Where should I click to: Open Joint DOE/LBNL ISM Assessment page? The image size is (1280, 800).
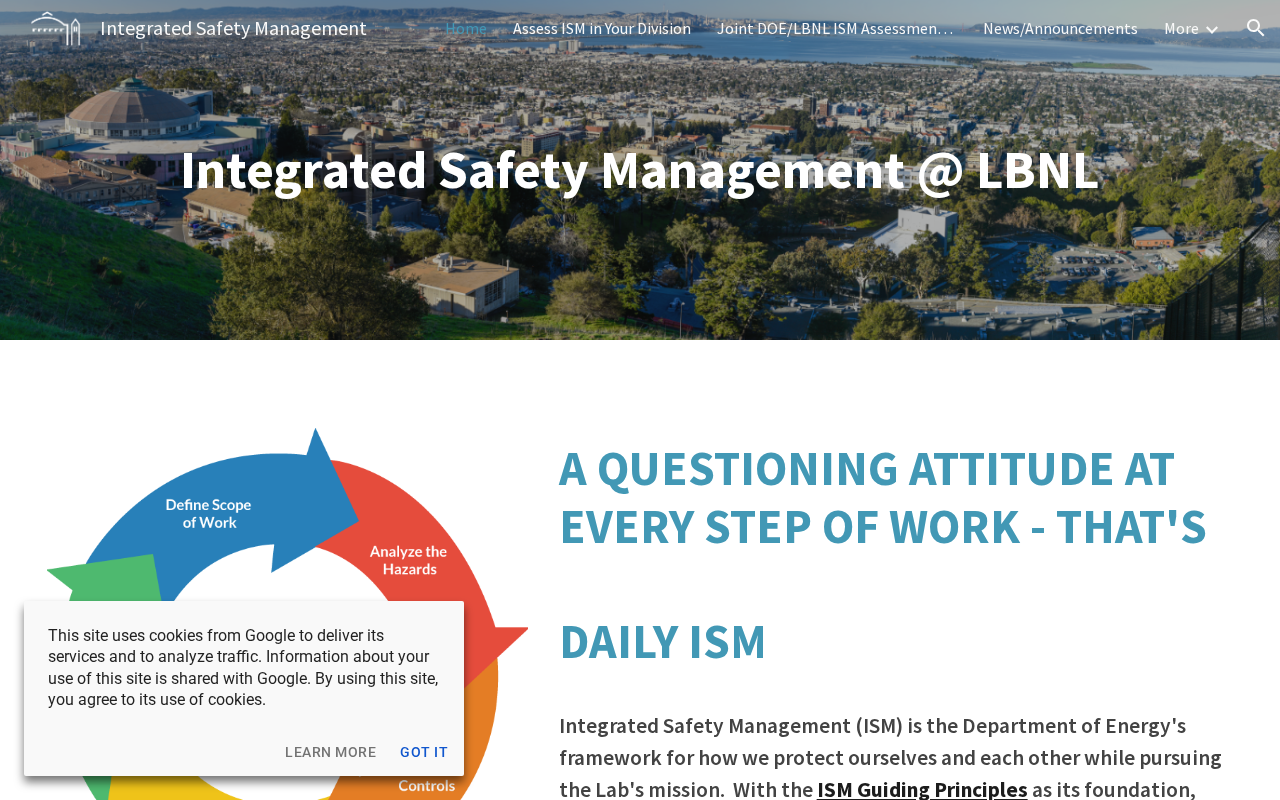(835, 28)
